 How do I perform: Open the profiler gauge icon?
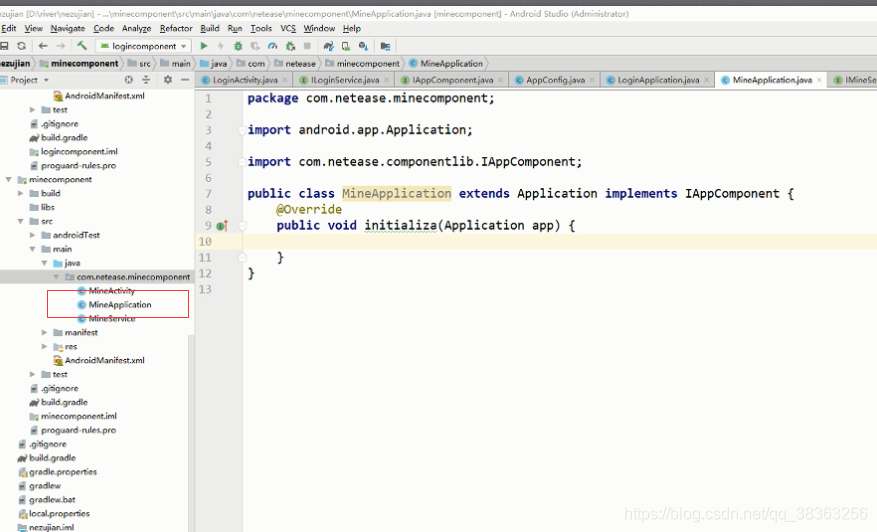tap(272, 46)
